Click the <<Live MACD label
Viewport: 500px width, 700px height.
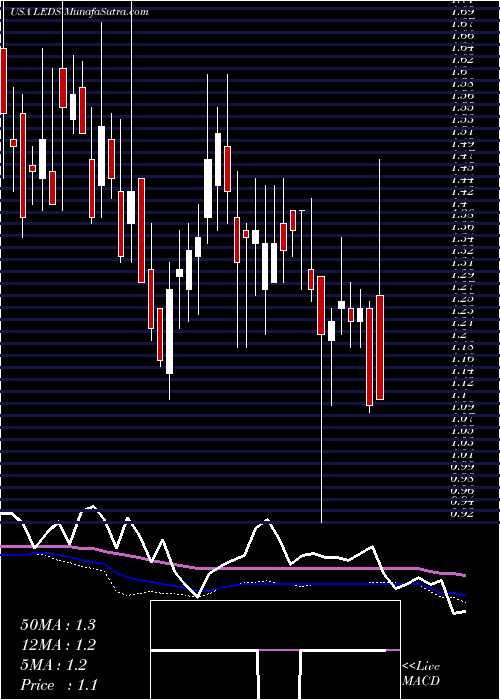click(x=421, y=674)
